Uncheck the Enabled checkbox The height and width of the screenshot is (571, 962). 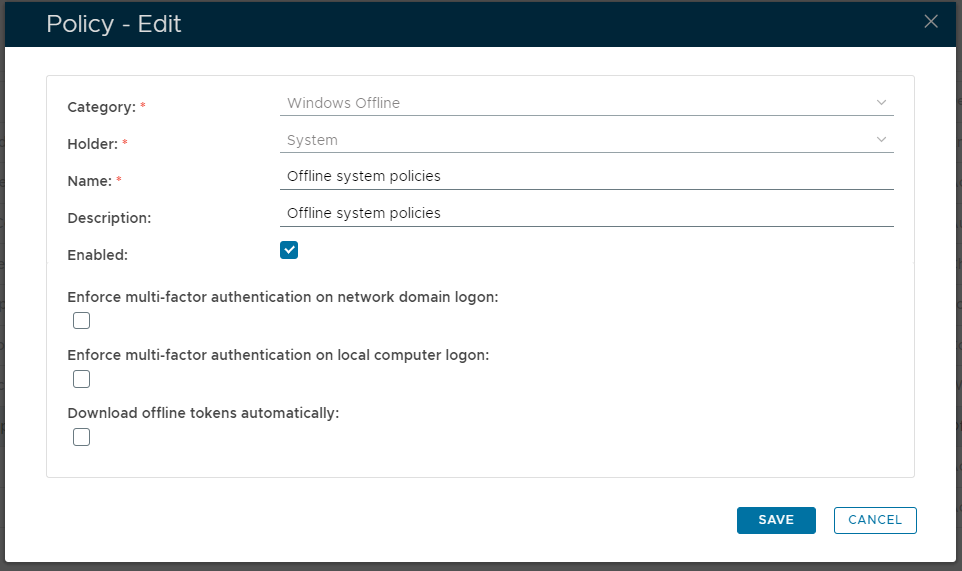point(289,250)
